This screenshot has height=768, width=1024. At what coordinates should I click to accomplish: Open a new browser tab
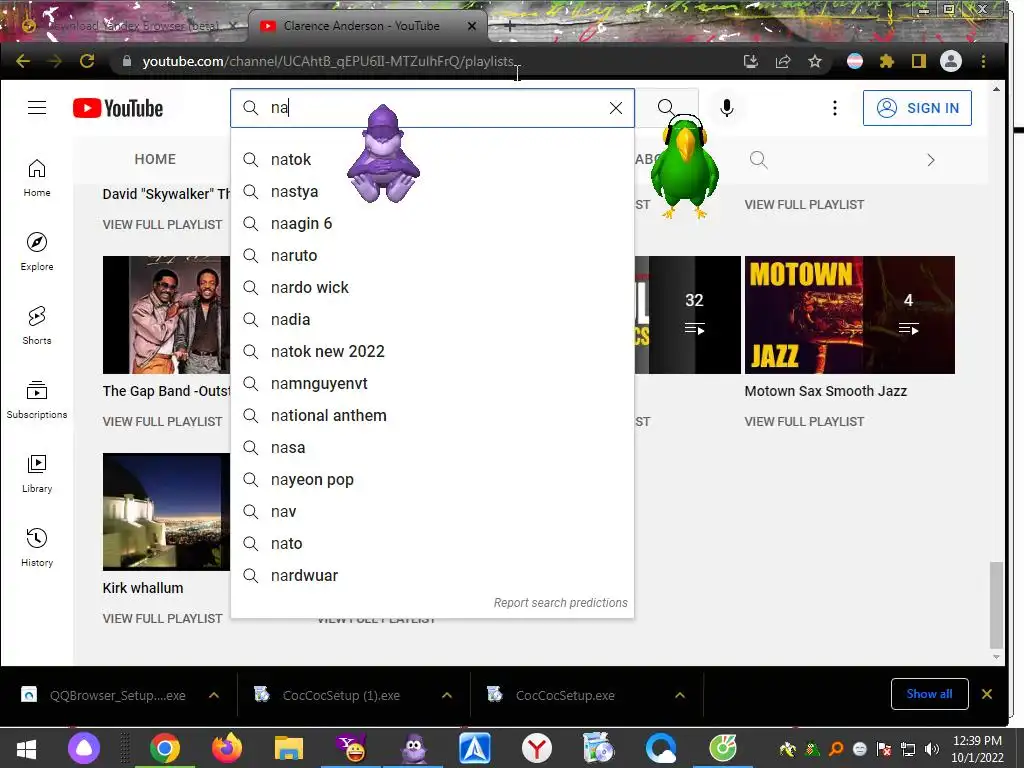[509, 26]
